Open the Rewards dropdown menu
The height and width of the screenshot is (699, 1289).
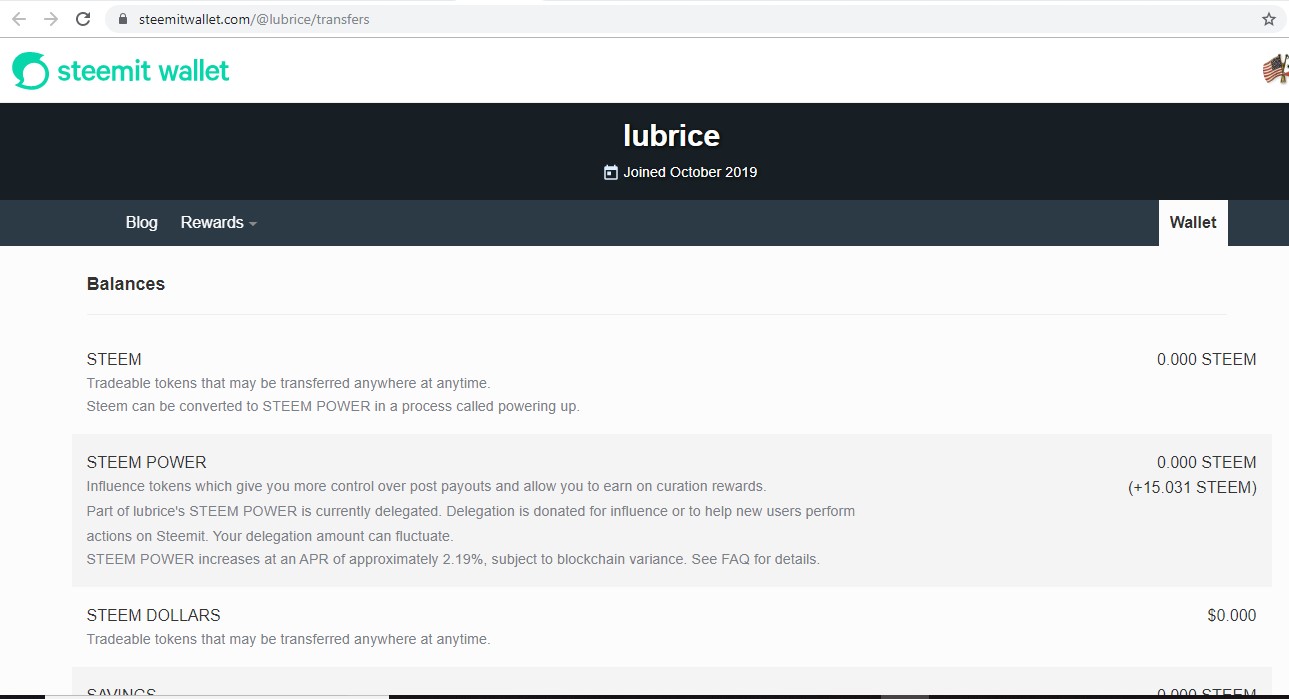pyautogui.click(x=217, y=222)
